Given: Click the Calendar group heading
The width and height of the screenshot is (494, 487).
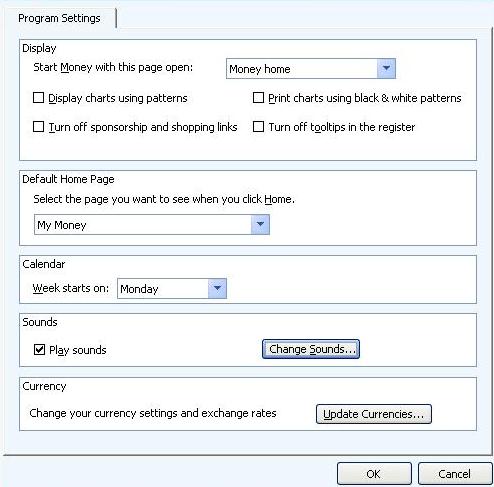Looking at the screenshot, I should tap(44, 264).
